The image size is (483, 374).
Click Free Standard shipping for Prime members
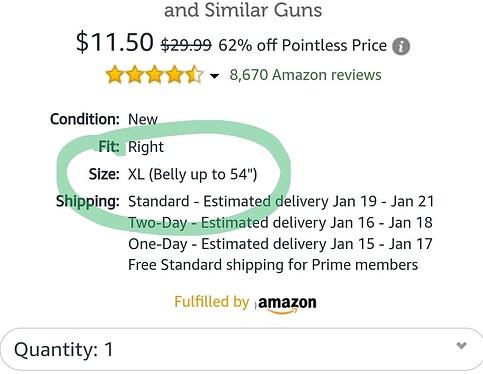(273, 265)
